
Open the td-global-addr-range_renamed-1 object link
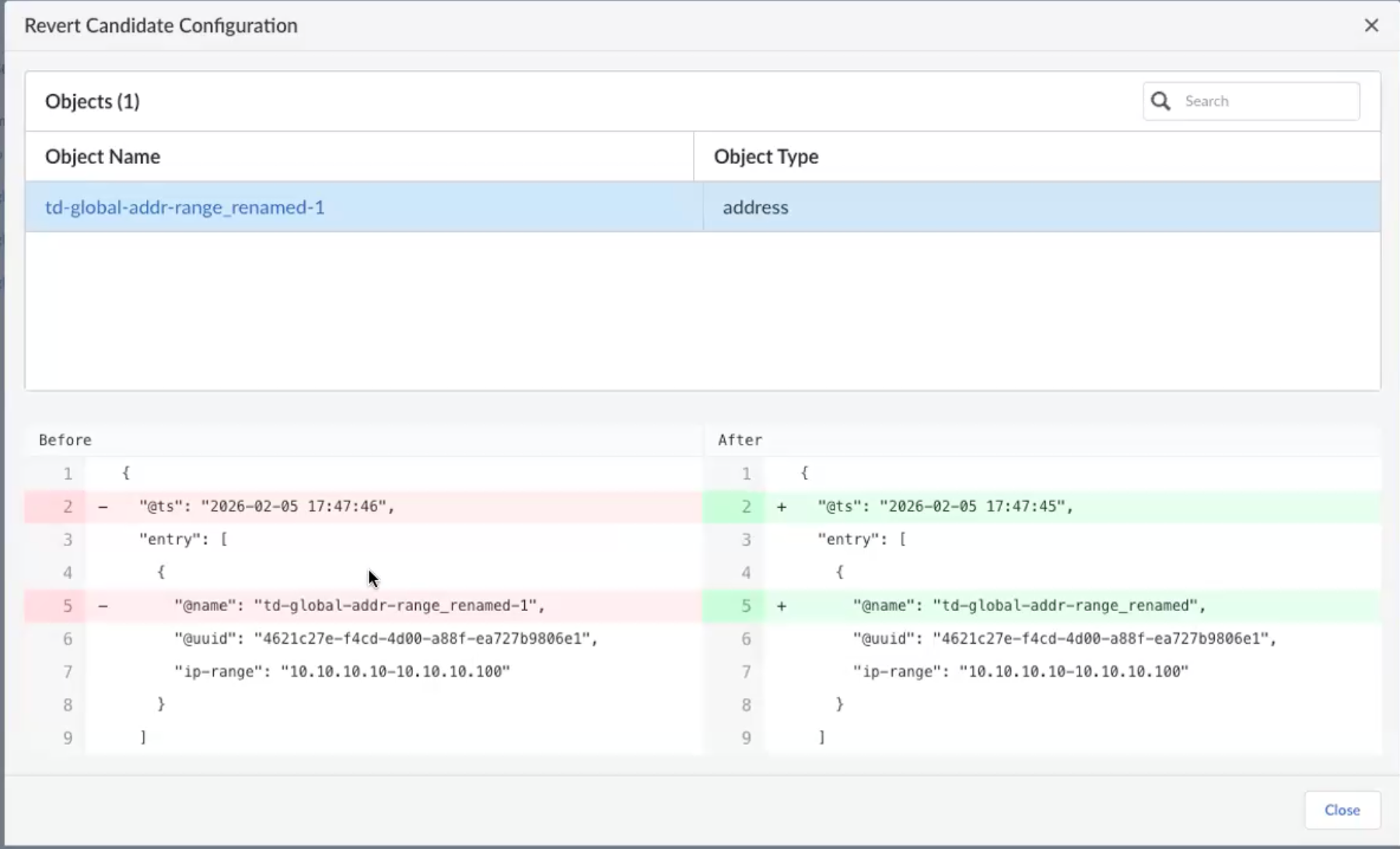click(184, 208)
